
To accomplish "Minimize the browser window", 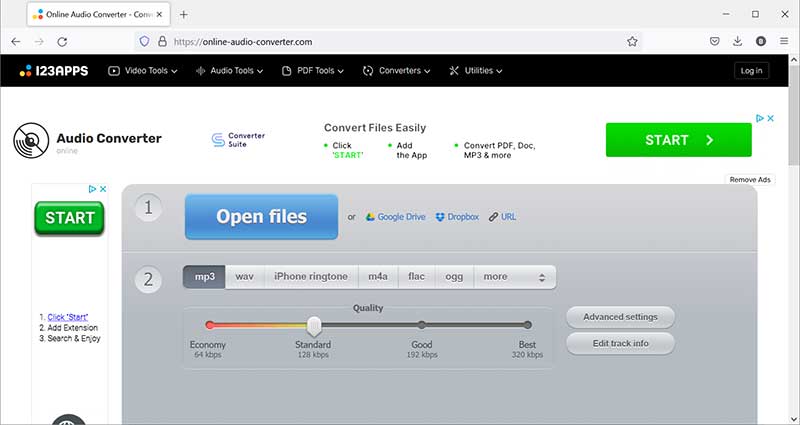I will tap(726, 14).
